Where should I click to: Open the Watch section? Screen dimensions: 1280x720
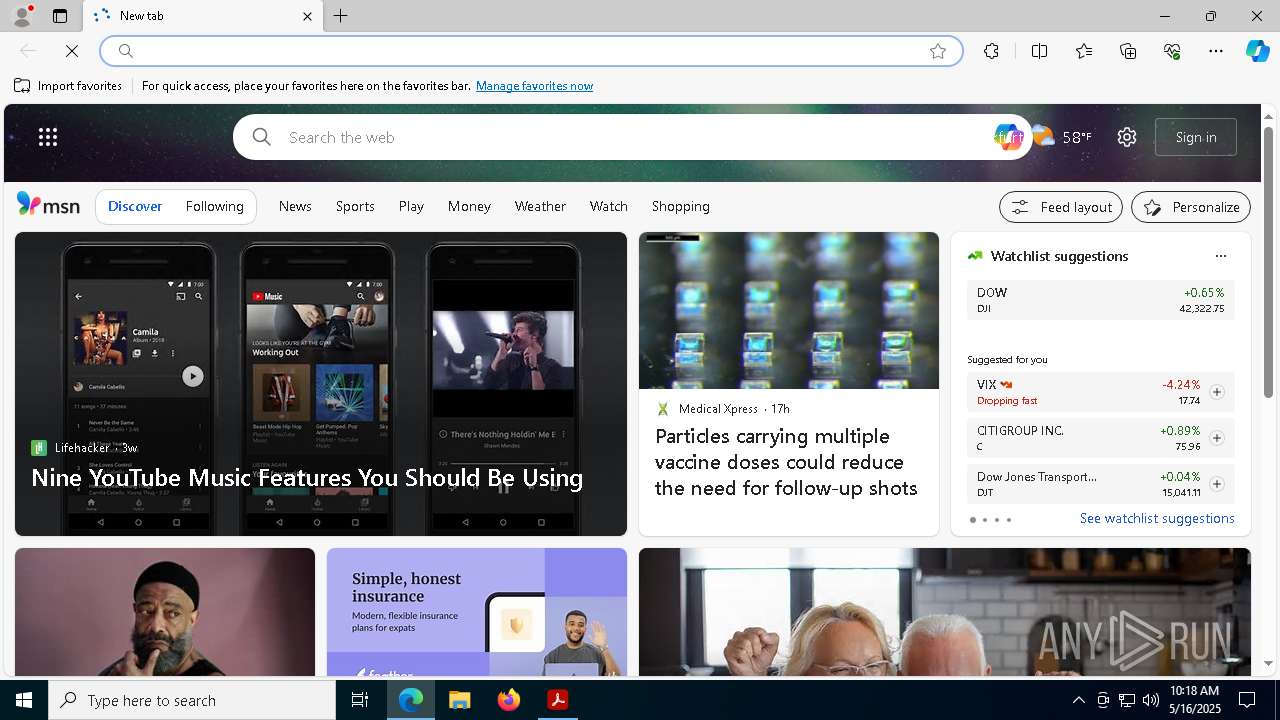(x=608, y=206)
